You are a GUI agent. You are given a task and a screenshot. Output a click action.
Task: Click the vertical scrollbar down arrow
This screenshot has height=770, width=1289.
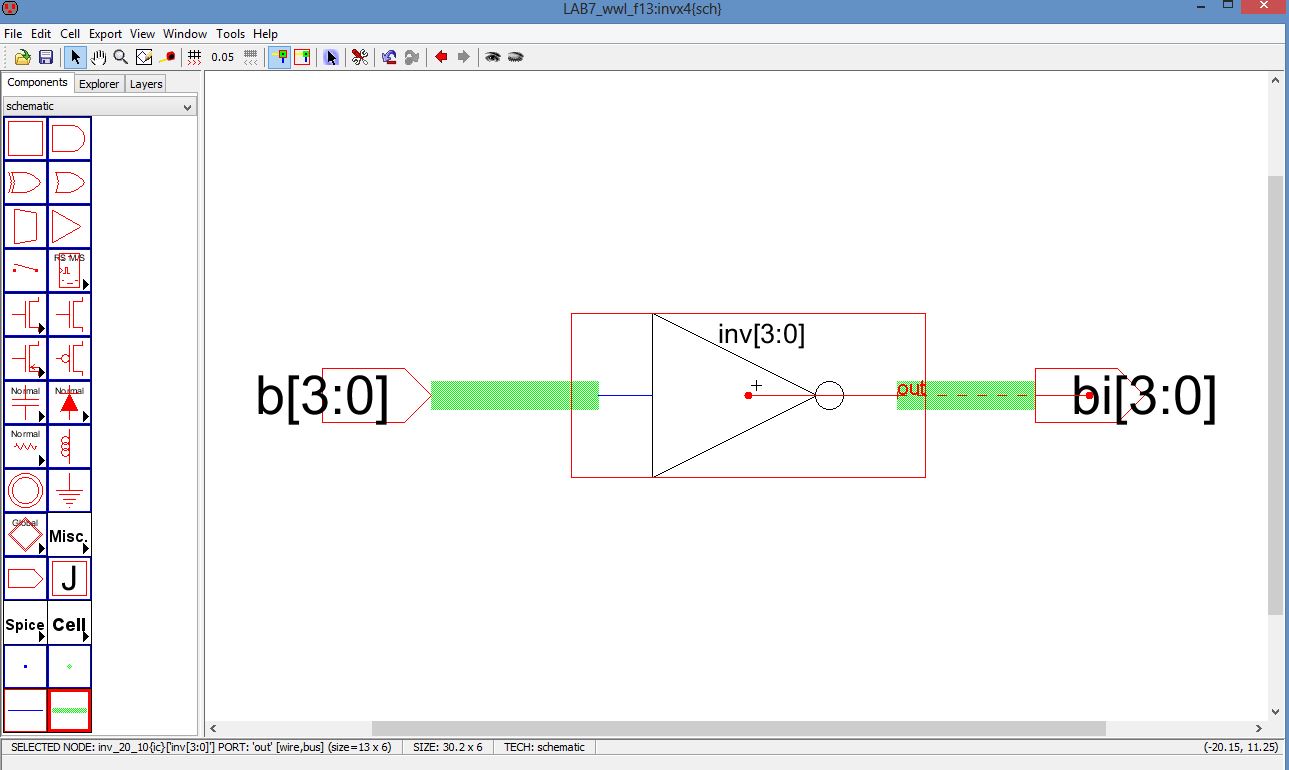pyautogui.click(x=1275, y=712)
